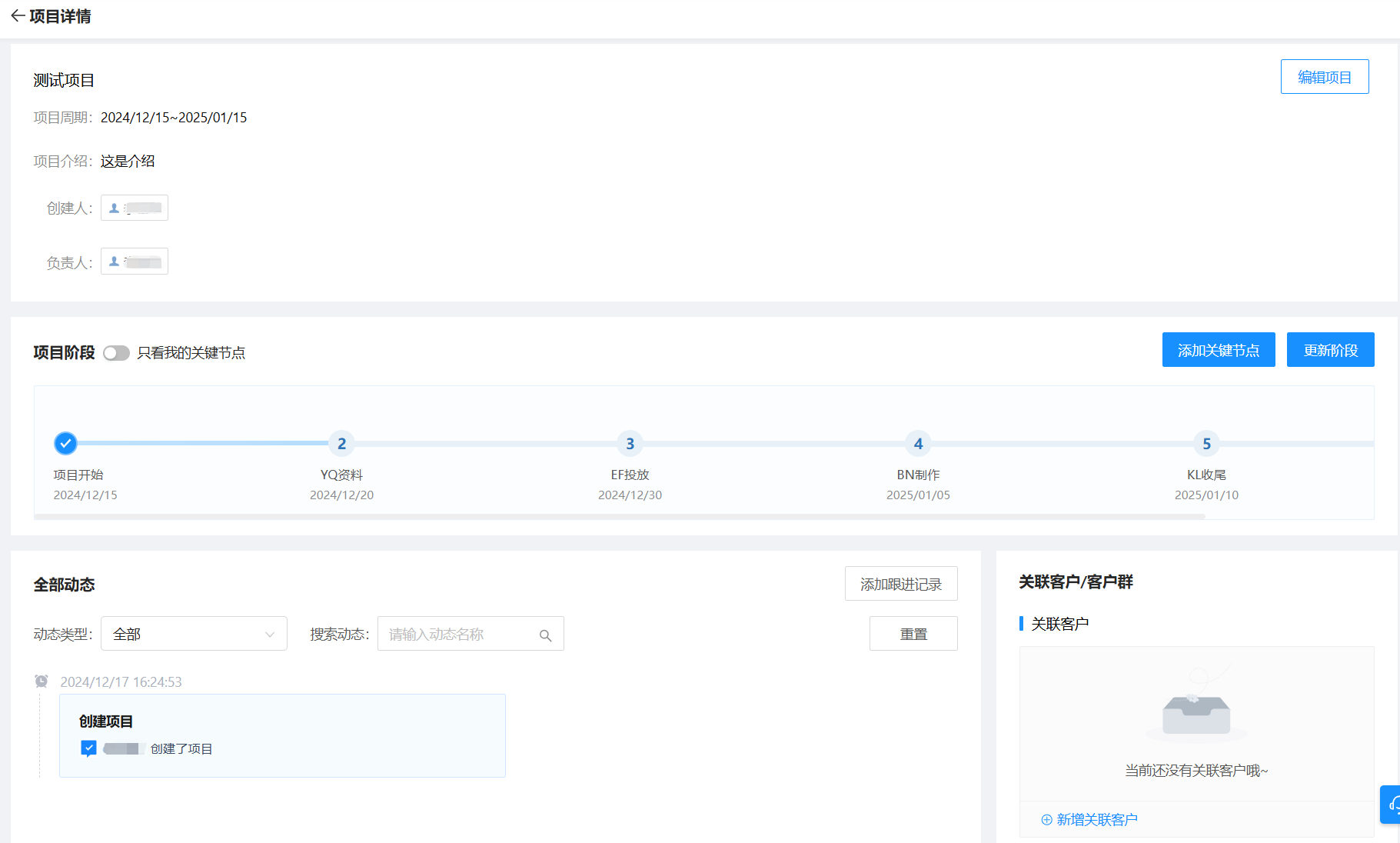
Task: Click the 编辑项目 button
Action: [1324, 77]
